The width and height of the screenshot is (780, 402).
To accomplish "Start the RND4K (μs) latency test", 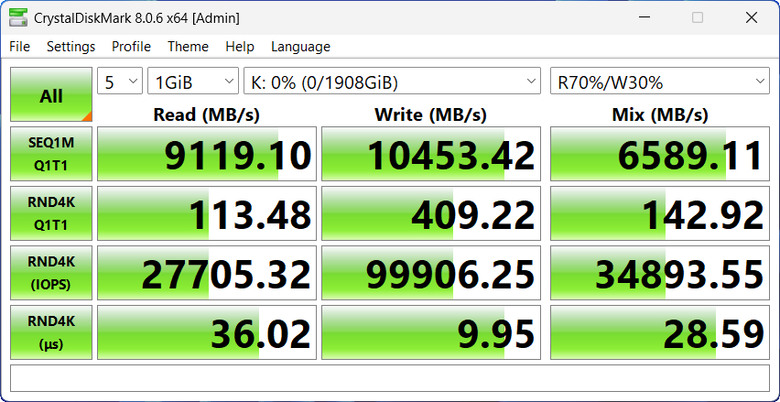I will 51,332.
